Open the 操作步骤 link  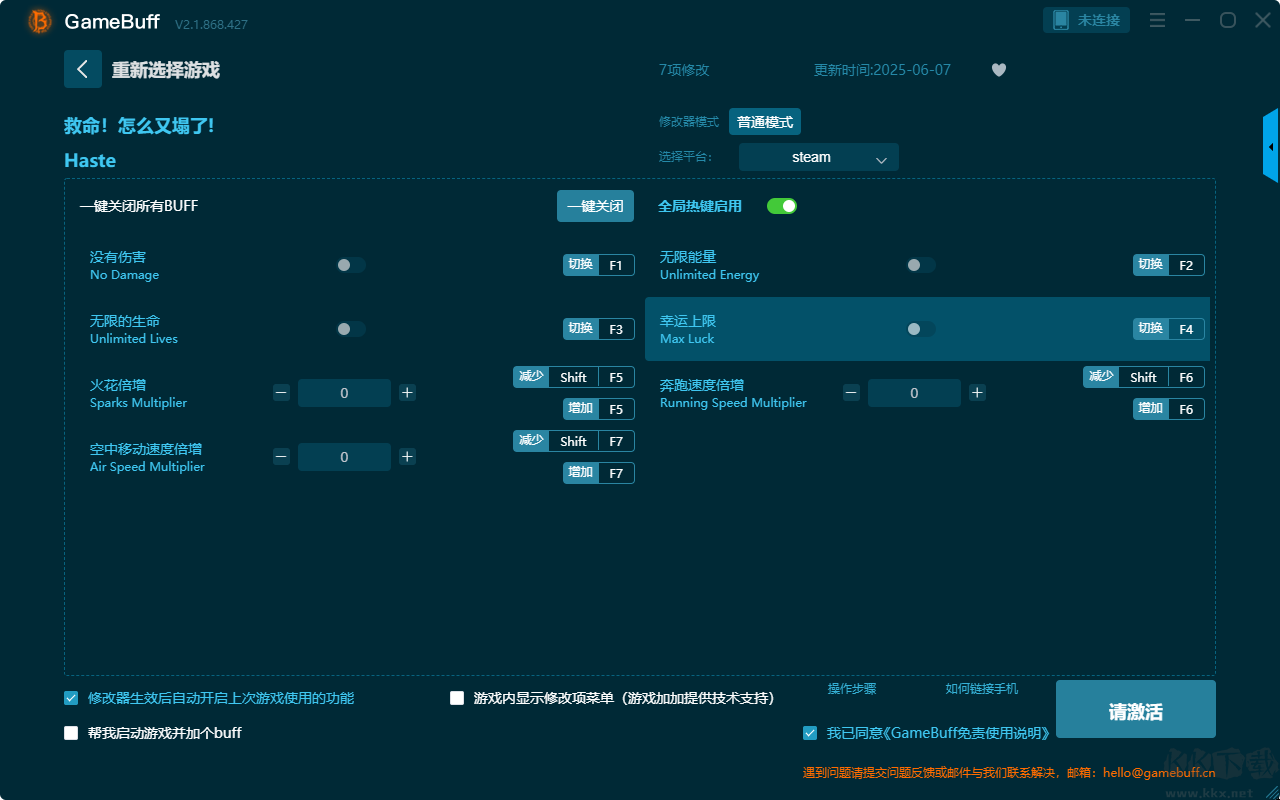[x=852, y=689]
